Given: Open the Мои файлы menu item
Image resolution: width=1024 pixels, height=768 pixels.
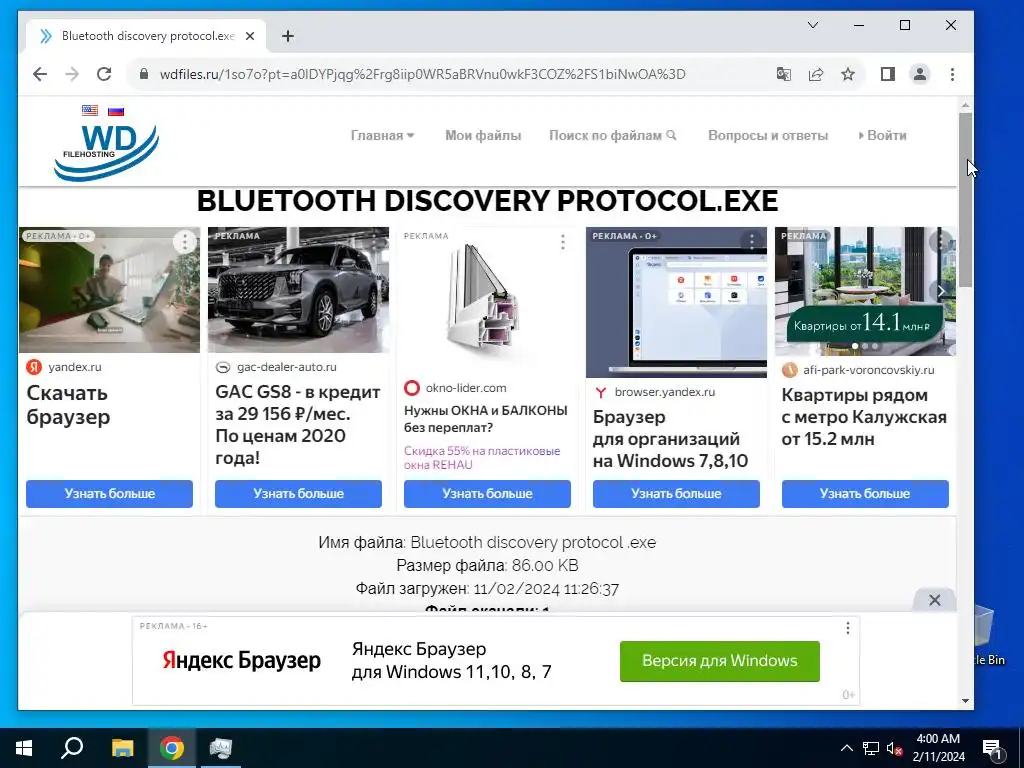Looking at the screenshot, I should [483, 136].
